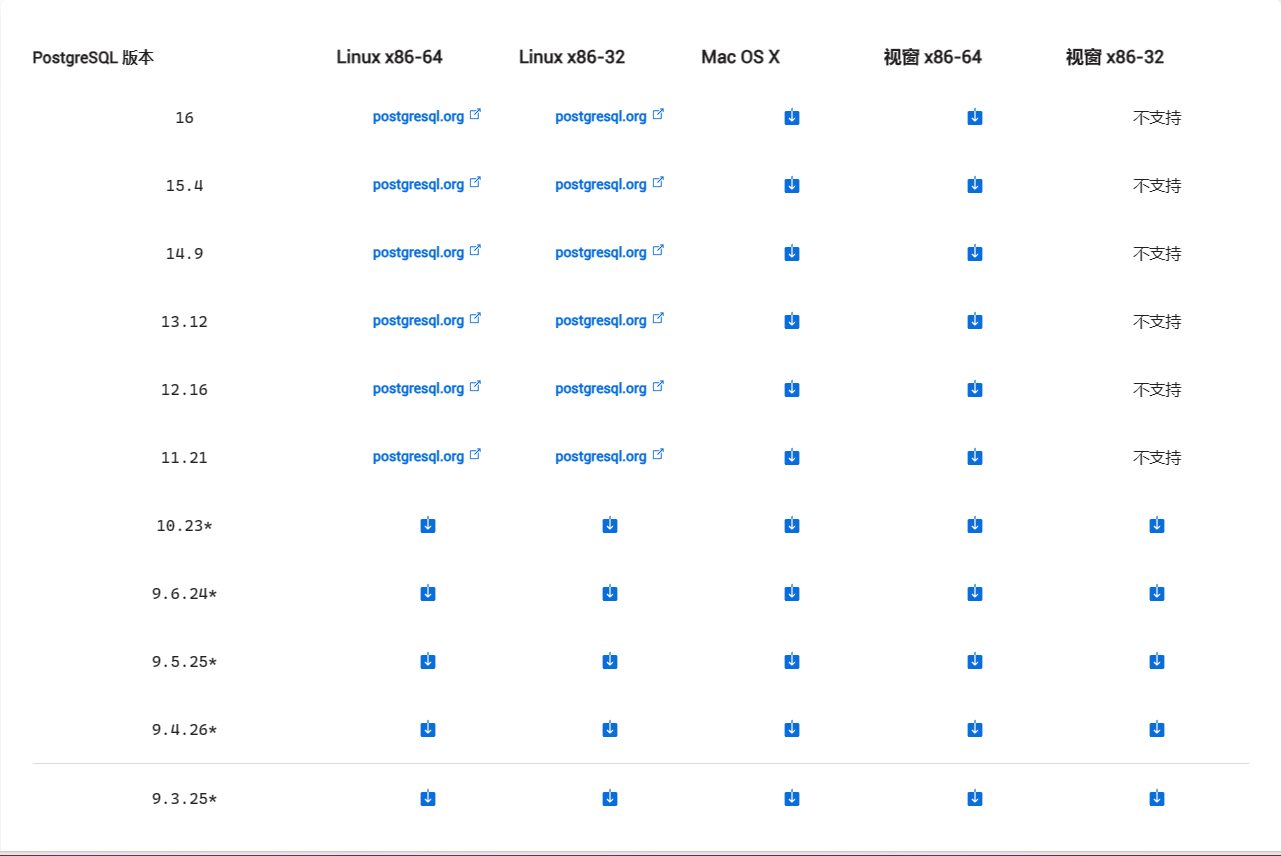Download PostgreSQL 16 for 视窗 x86-64
Screen dimensions: 1281x856
(975, 117)
